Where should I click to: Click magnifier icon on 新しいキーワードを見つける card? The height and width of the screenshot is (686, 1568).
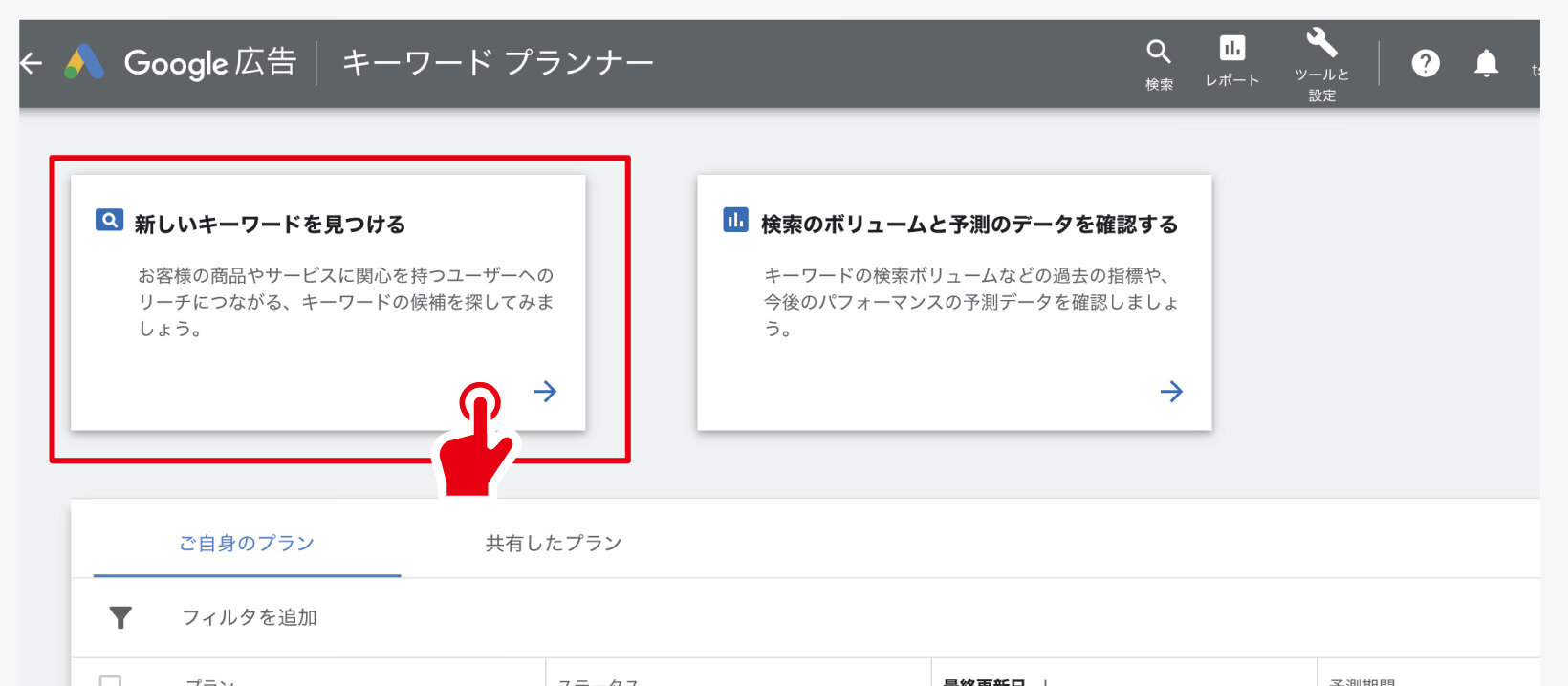109,221
